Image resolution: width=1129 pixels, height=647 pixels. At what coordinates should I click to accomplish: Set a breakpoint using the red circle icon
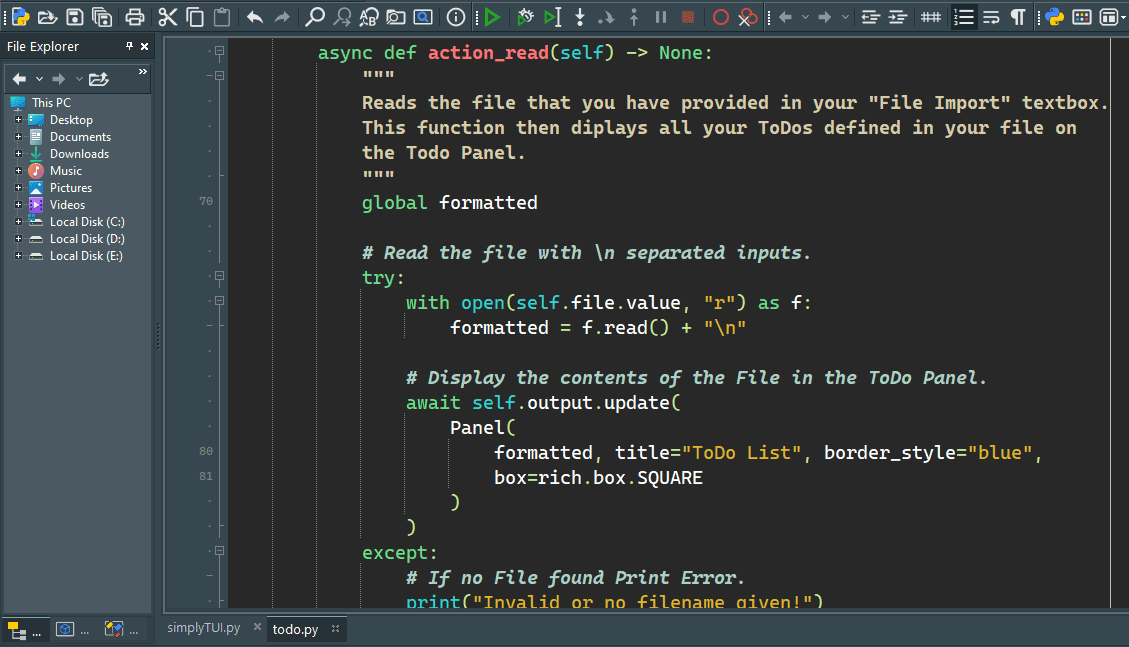tap(720, 17)
